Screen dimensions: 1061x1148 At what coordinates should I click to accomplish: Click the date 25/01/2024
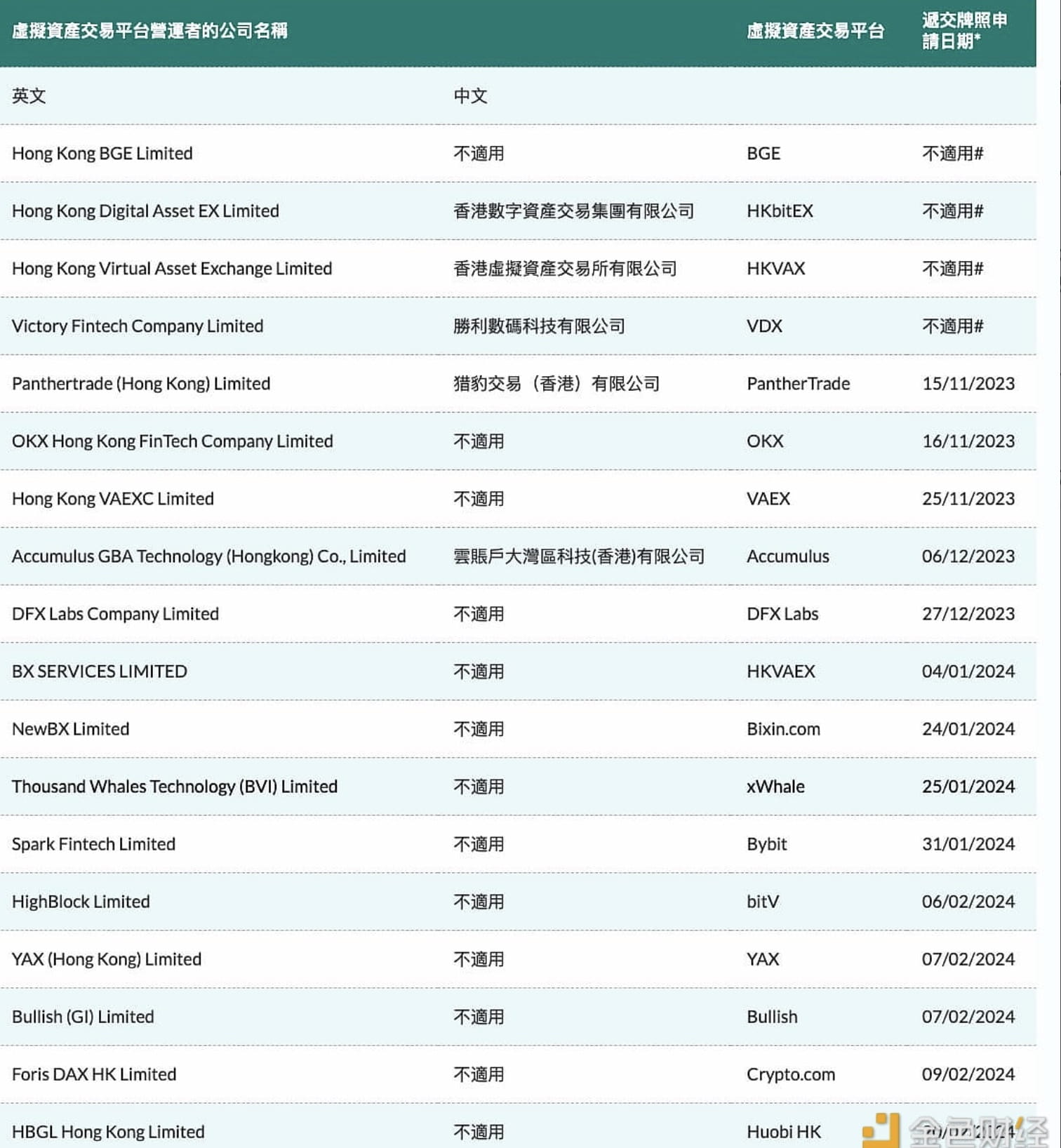[968, 787]
